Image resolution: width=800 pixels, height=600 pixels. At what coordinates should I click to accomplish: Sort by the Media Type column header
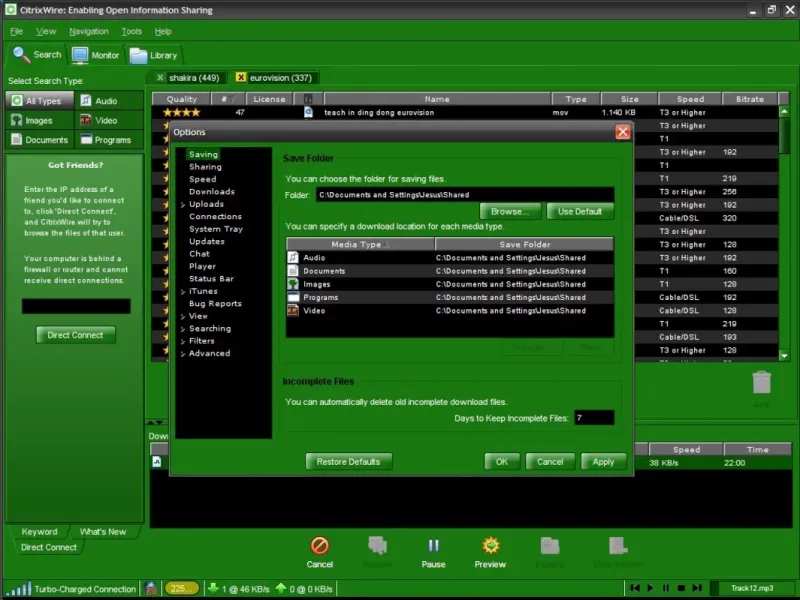coord(360,244)
